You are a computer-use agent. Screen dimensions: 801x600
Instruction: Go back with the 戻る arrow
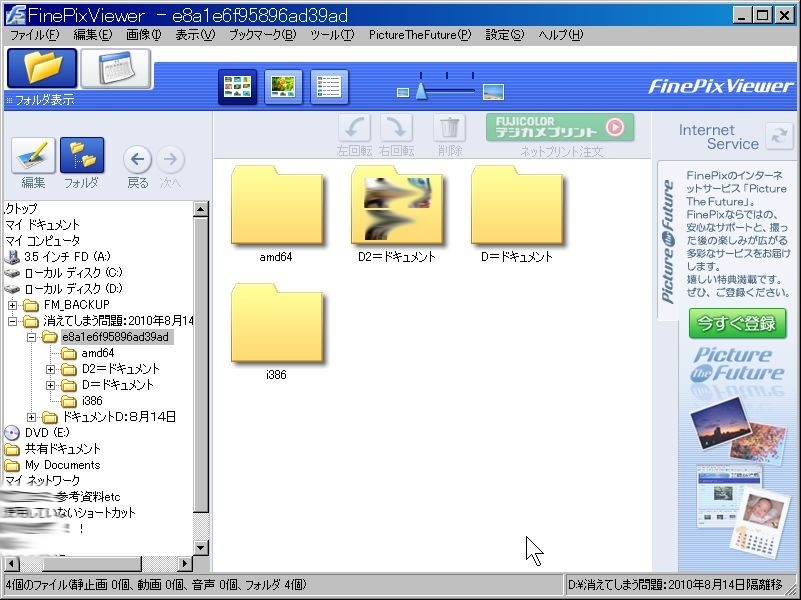click(137, 159)
